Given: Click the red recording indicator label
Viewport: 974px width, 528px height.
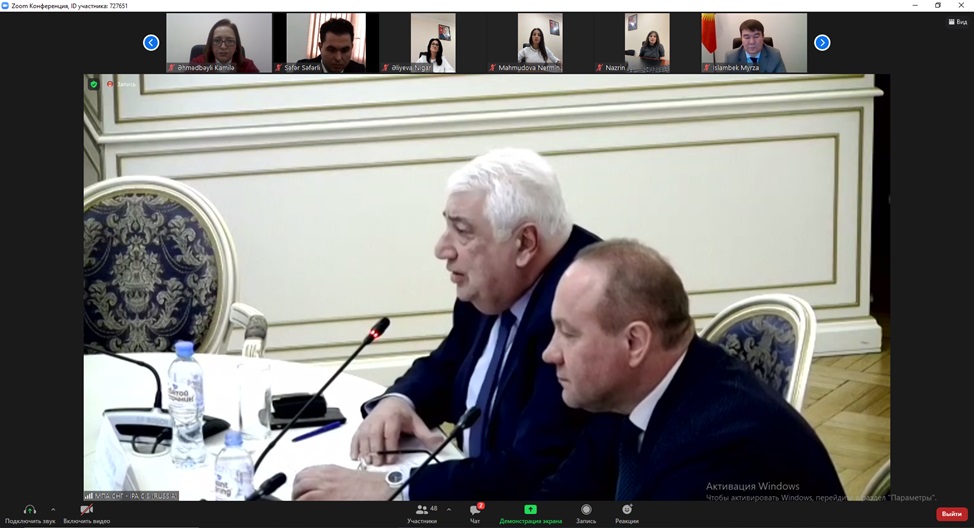Looking at the screenshot, I should pyautogui.click(x=121, y=84).
